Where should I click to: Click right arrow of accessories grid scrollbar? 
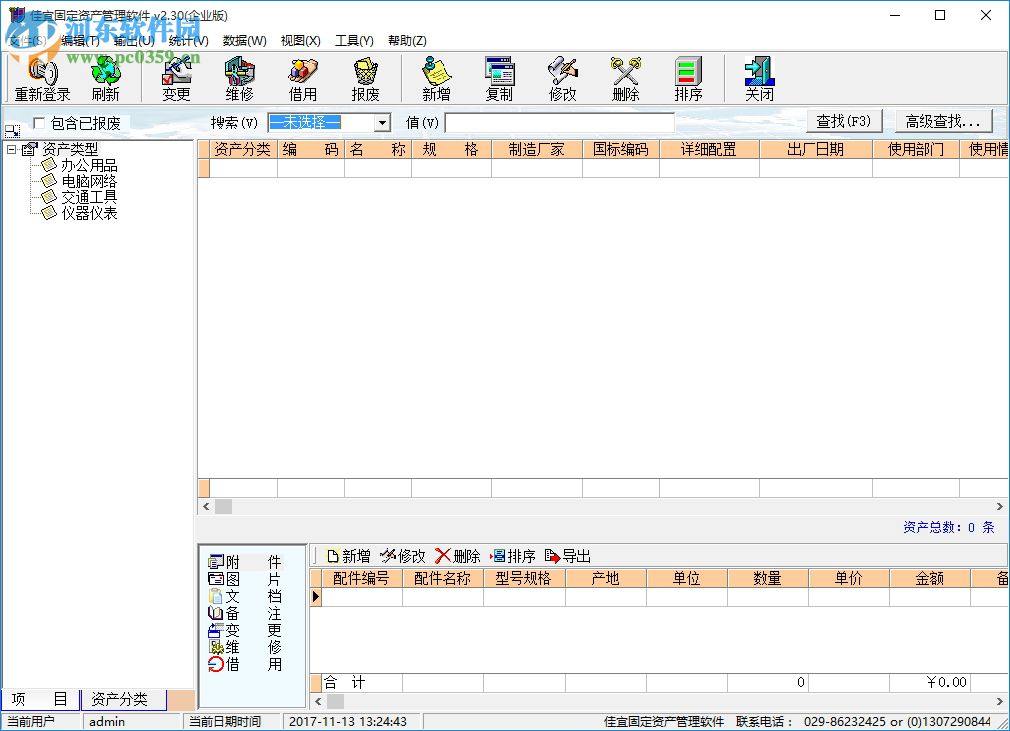pos(1000,701)
